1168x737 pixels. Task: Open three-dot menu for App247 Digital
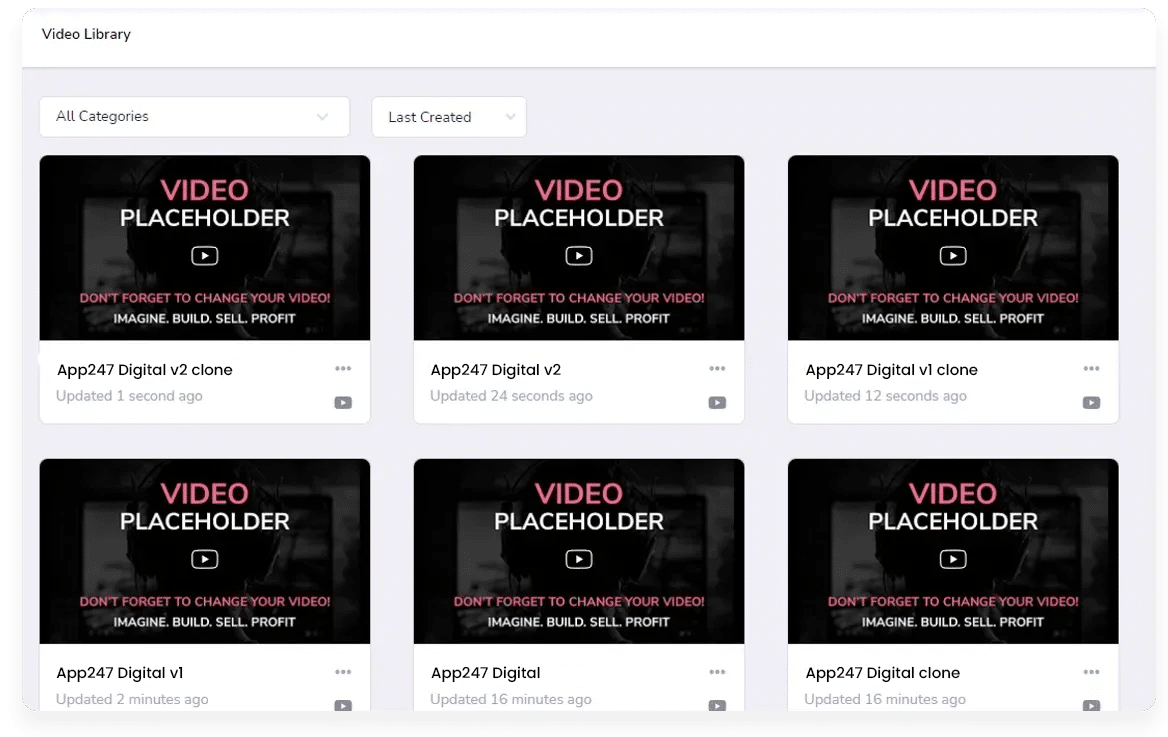click(x=717, y=673)
